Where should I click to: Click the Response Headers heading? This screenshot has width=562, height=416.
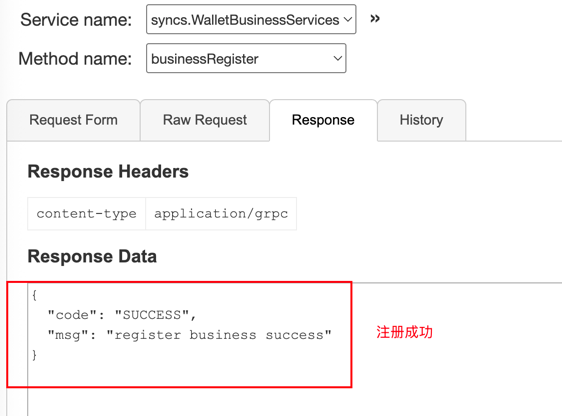pos(108,171)
